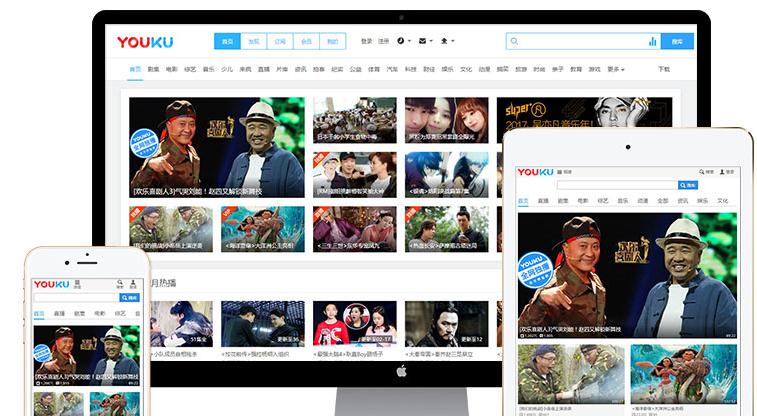Open the 音乐 channel on desktop nav bar
Viewport: 757px width, 416px height.
[x=209, y=69]
